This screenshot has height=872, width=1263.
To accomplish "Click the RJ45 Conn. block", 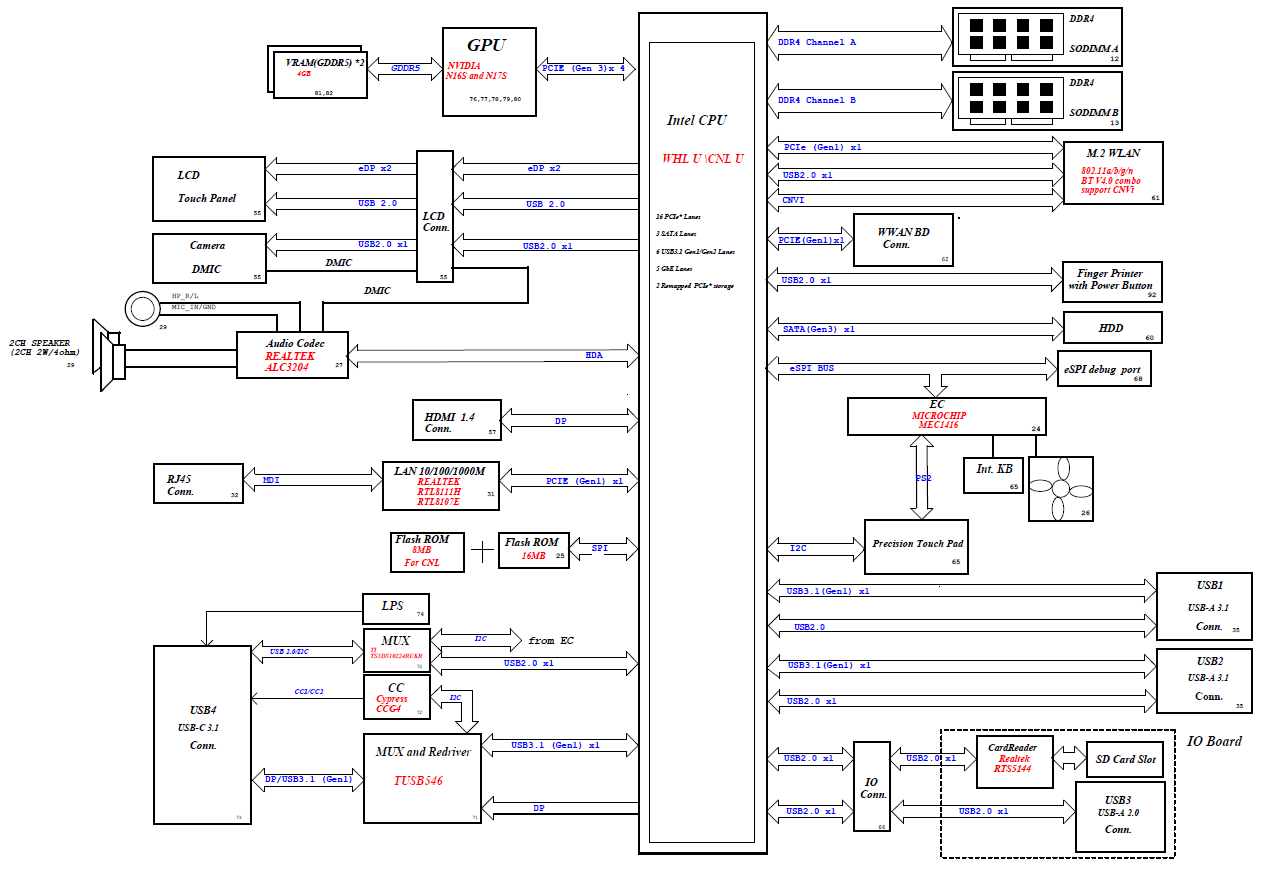I will tap(197, 485).
